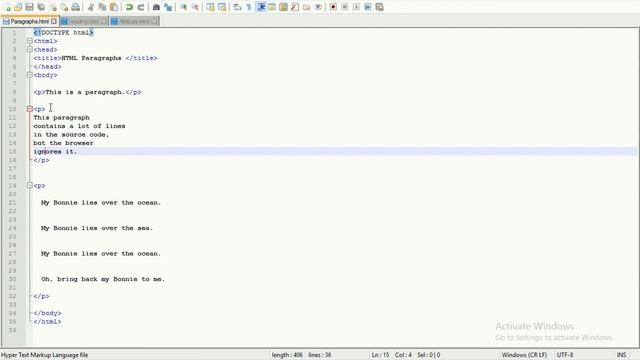This screenshot has width=640, height=360.
Task: Click the Zoom Out toolbar icon
Action: click(195, 7)
